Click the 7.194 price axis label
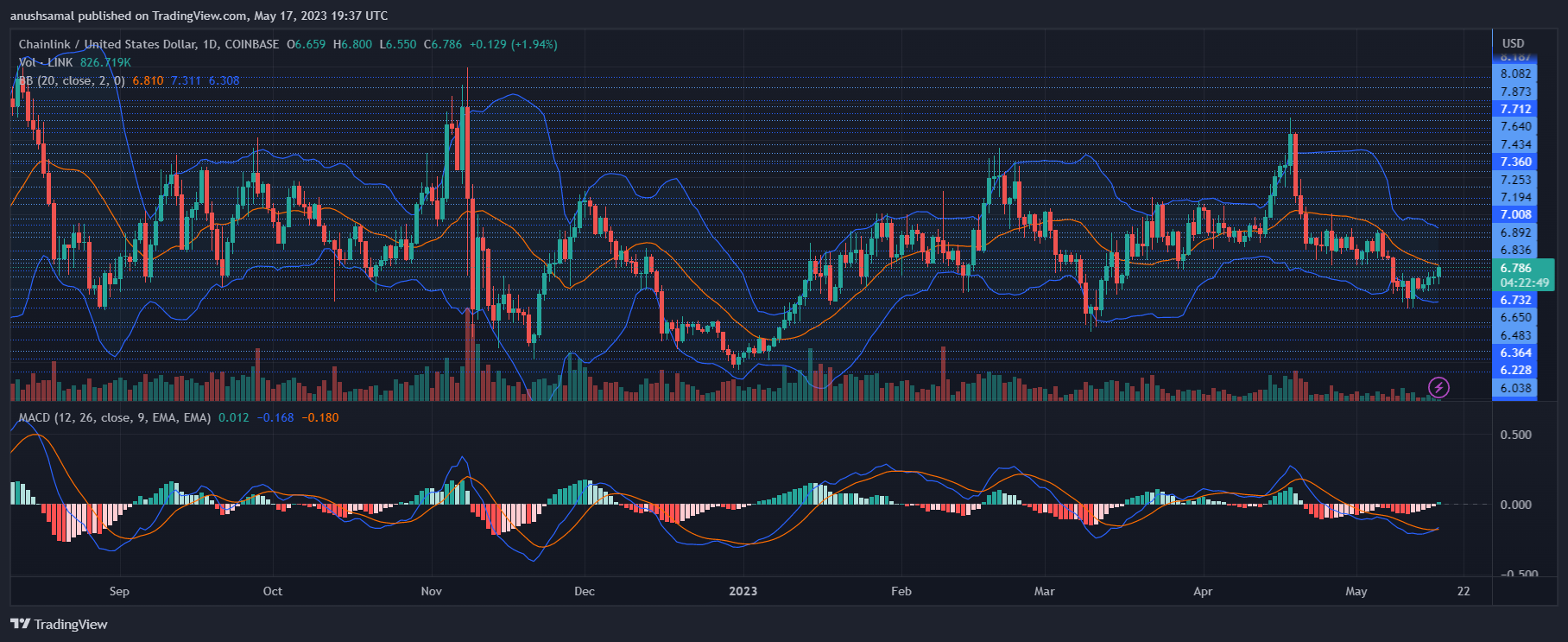Screen dimensions: 1568x642 tap(1516, 197)
